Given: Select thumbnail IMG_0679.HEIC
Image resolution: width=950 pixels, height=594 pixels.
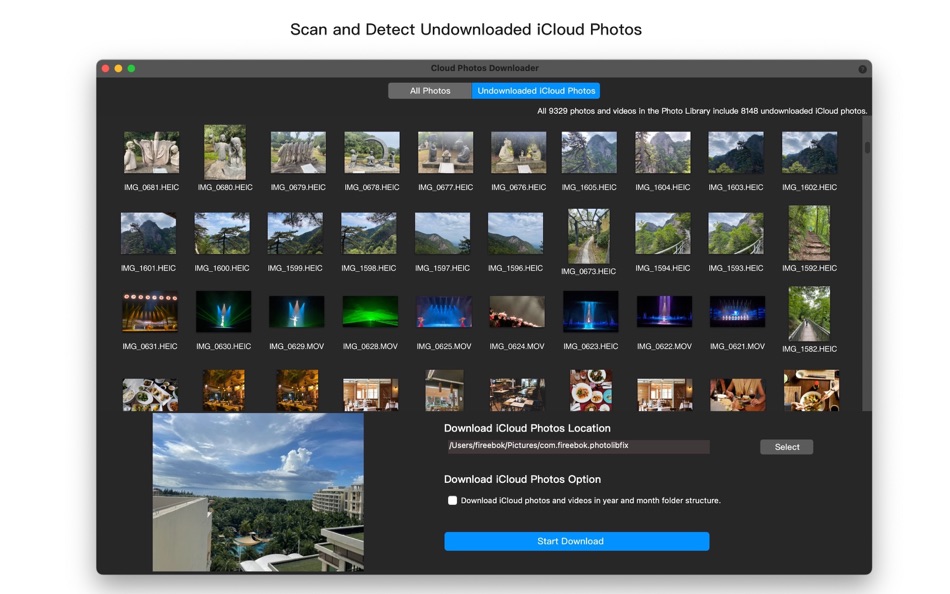Looking at the screenshot, I should point(298,152).
